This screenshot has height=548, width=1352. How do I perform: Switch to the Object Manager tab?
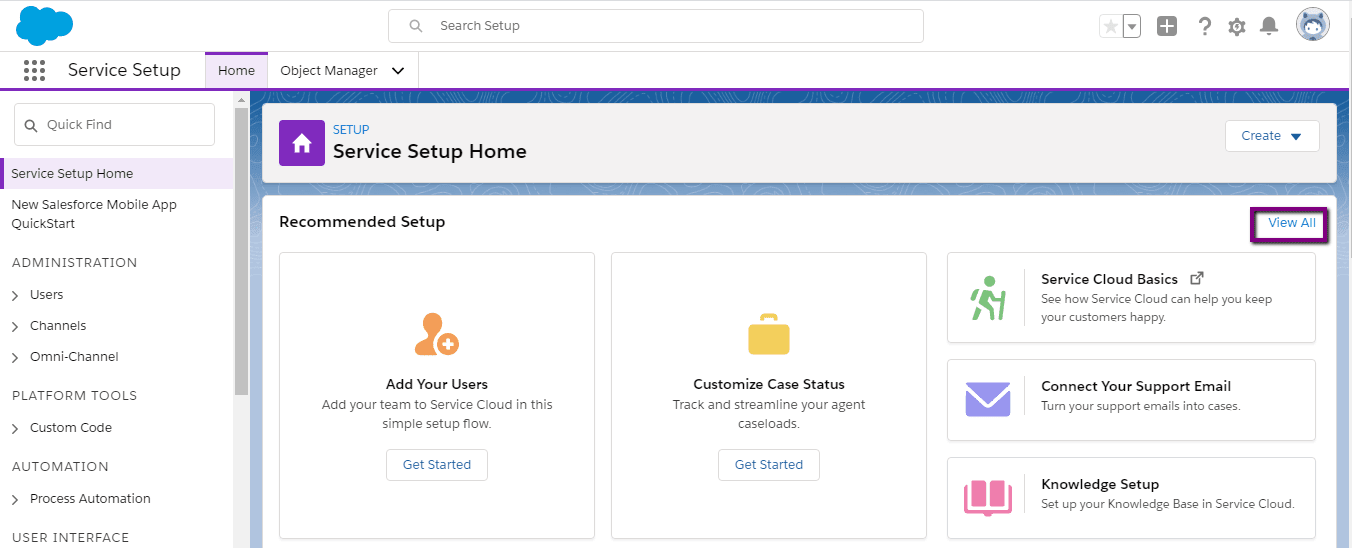pos(329,71)
